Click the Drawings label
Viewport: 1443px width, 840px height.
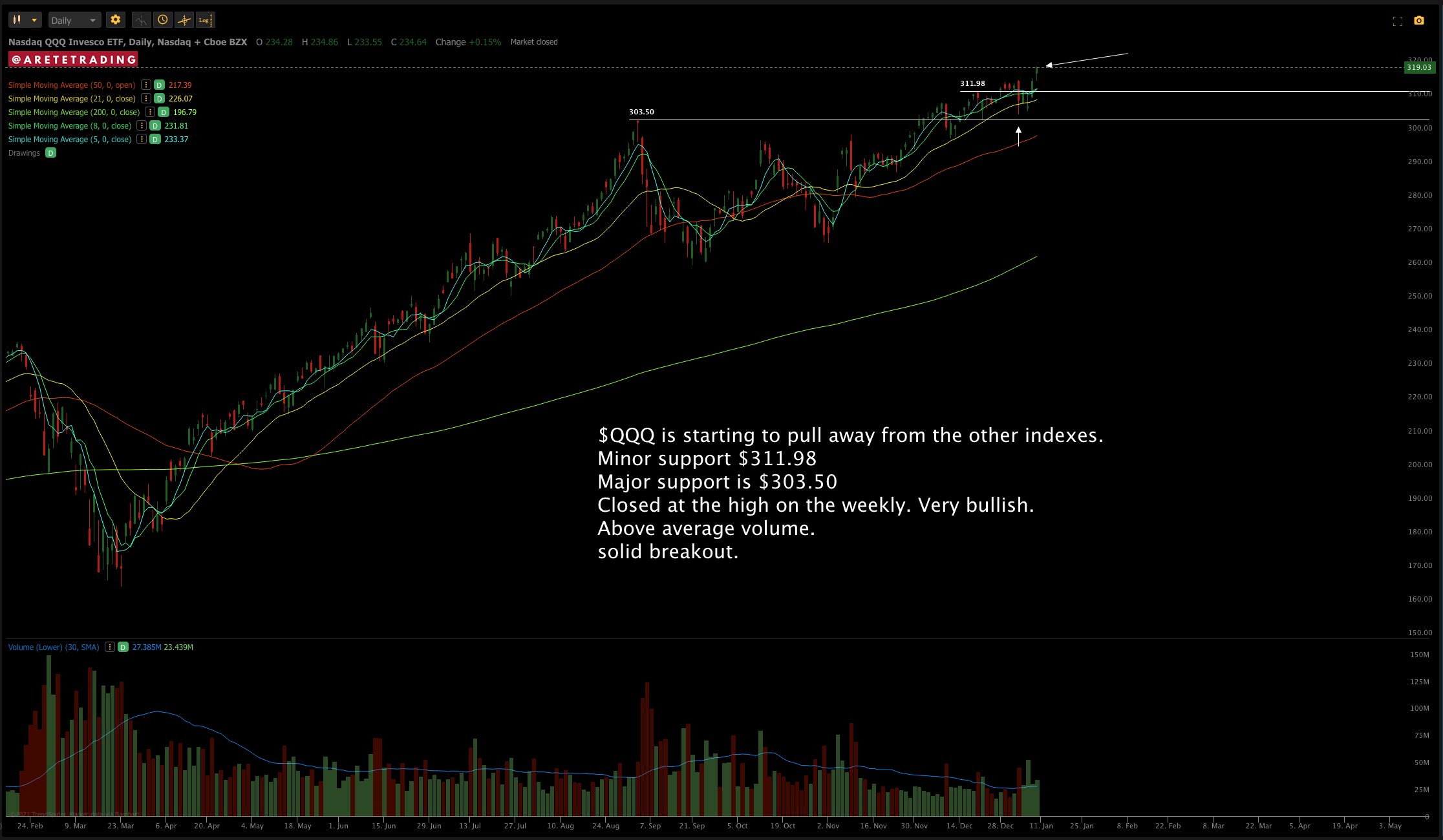pyautogui.click(x=24, y=152)
